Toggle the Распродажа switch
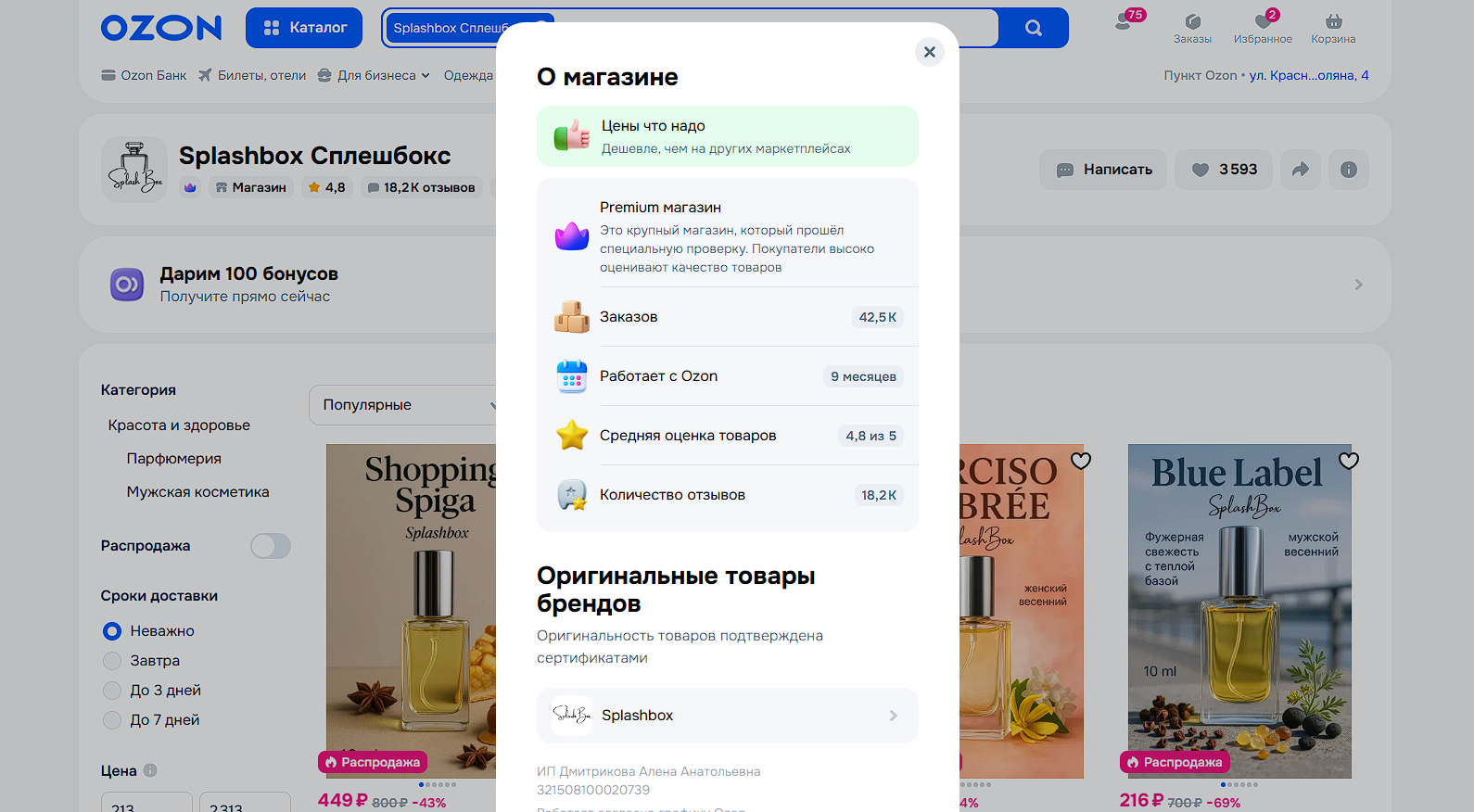This screenshot has width=1474, height=812. pos(270,546)
